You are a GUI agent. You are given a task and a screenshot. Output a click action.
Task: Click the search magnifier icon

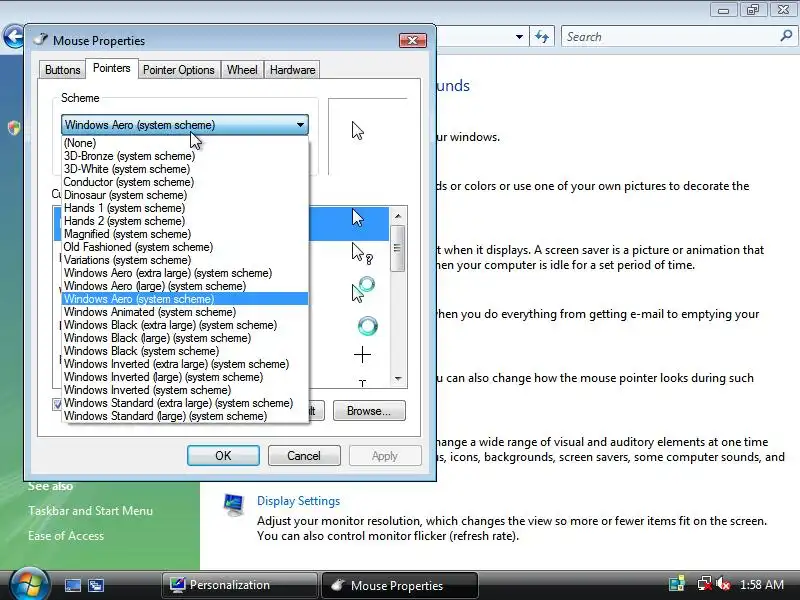786,36
